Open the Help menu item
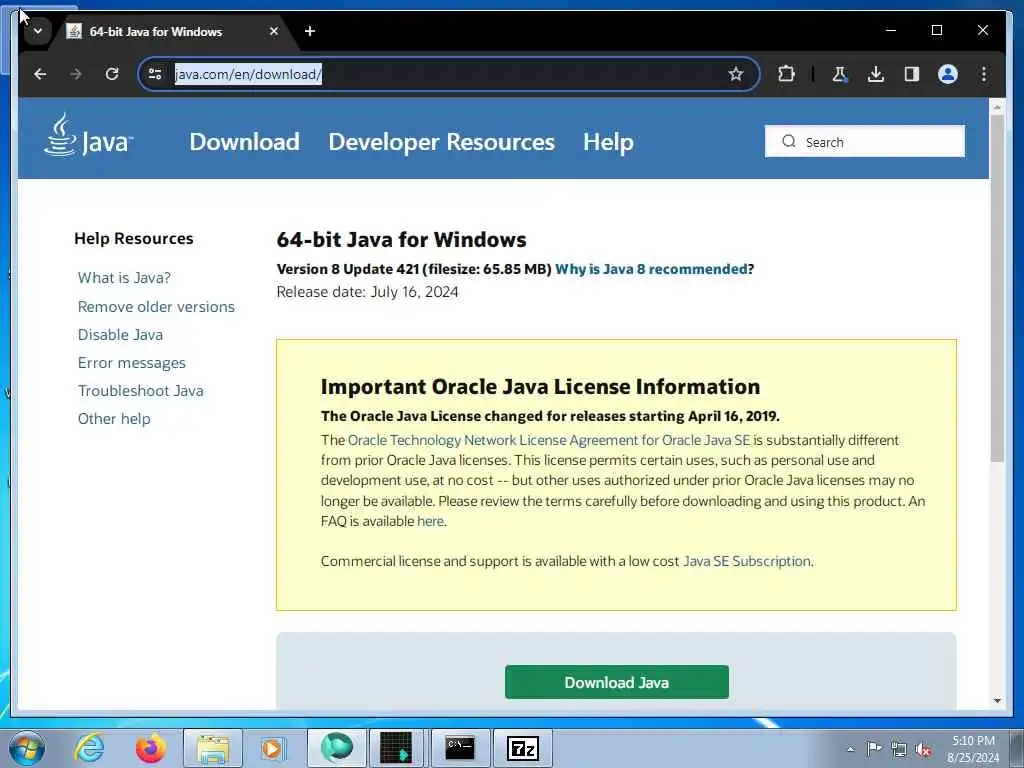Screen dimensions: 1024x768 click(608, 142)
